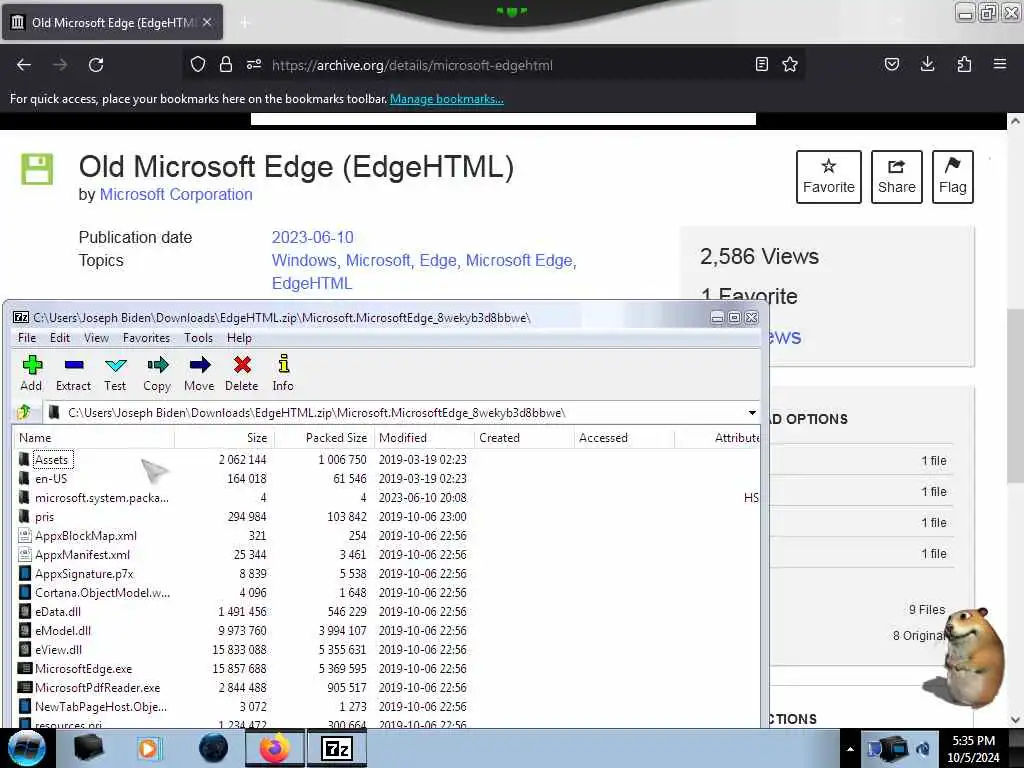The image size is (1024, 768).
Task: Expand the 7-Zip address path dropdown
Action: click(x=752, y=413)
